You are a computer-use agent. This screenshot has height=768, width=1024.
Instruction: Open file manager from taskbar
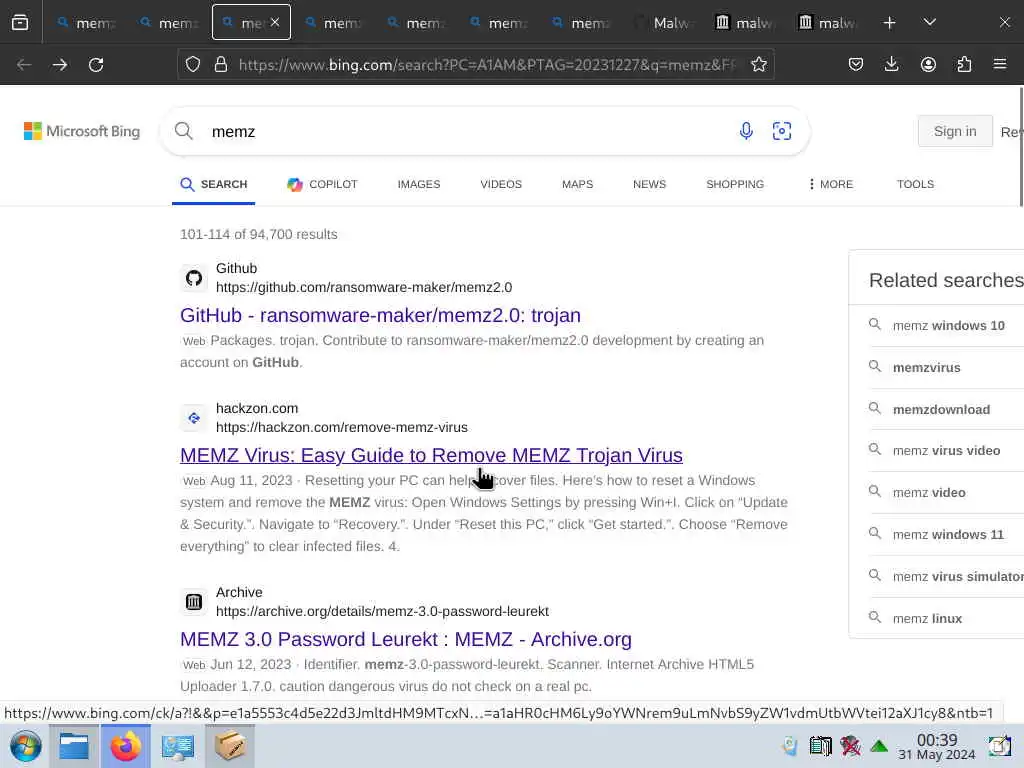(x=74, y=746)
